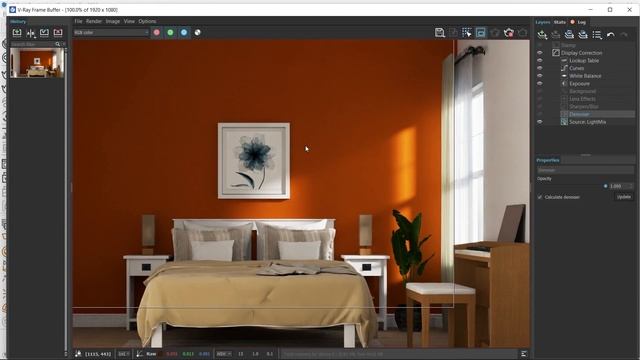Select White Balance layer
Image resolution: width=640 pixels, height=360 pixels.
[x=585, y=76]
